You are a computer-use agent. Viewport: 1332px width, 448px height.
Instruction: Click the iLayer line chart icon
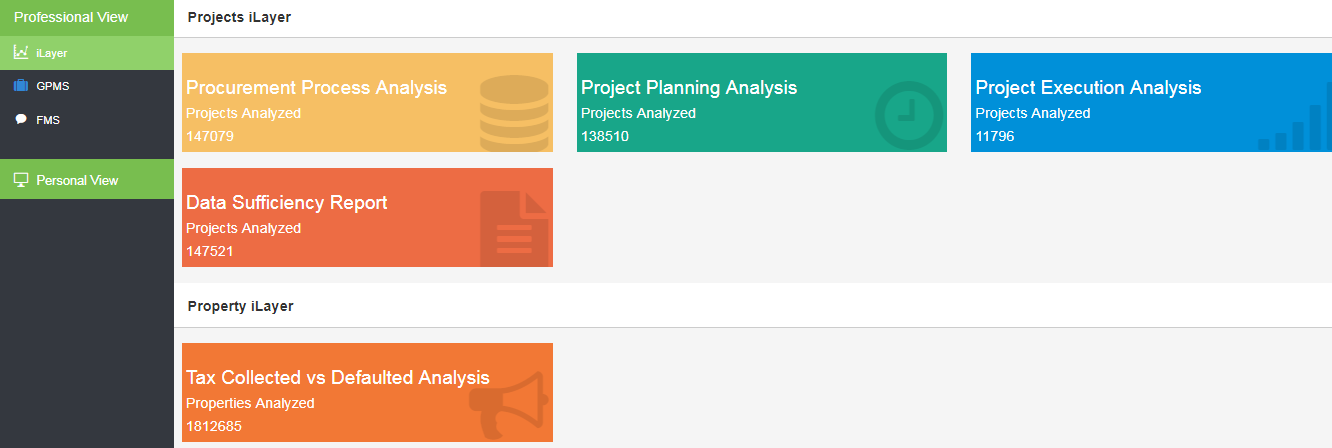point(21,52)
